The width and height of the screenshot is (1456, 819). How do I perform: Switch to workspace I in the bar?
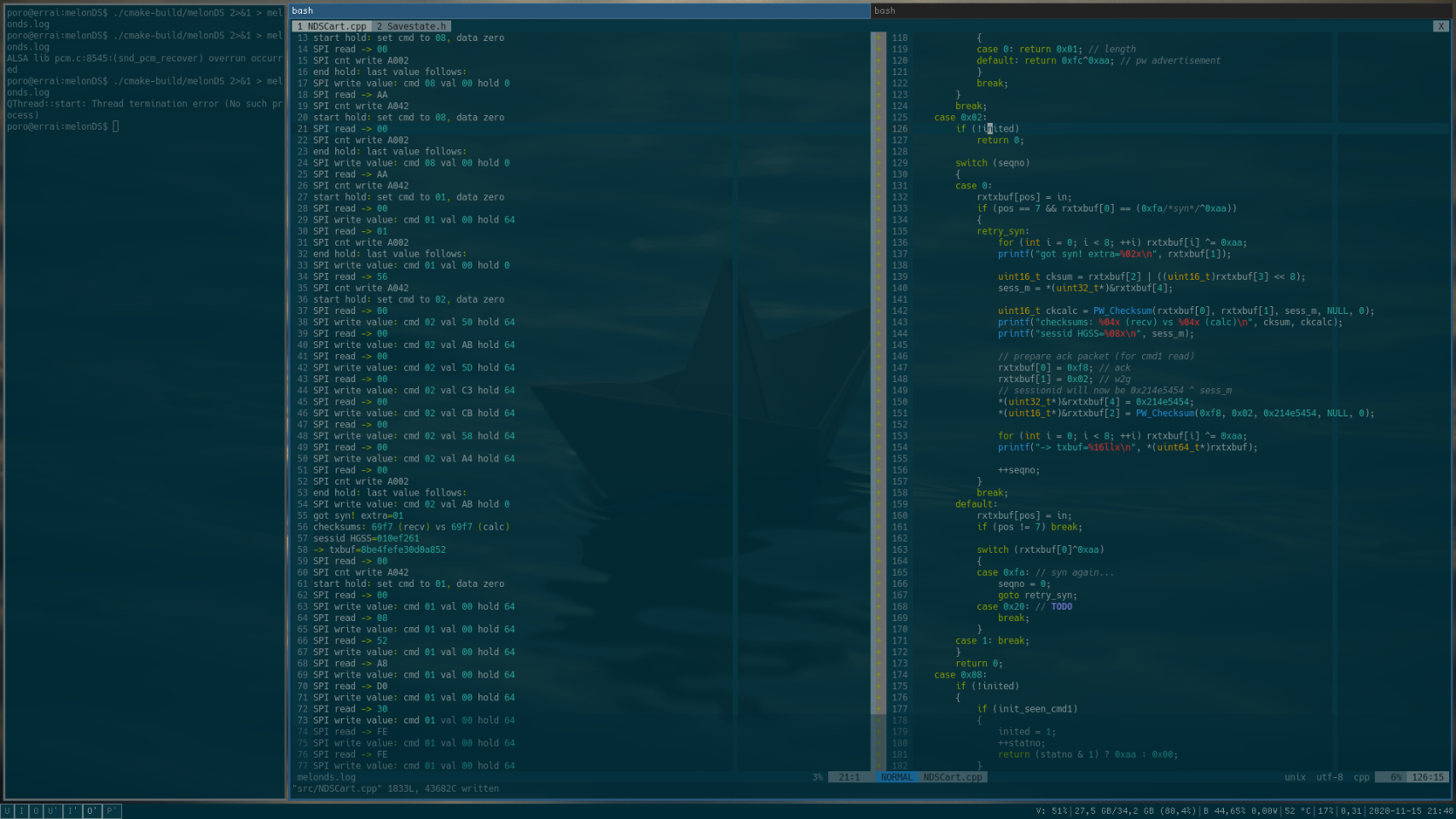[21, 811]
